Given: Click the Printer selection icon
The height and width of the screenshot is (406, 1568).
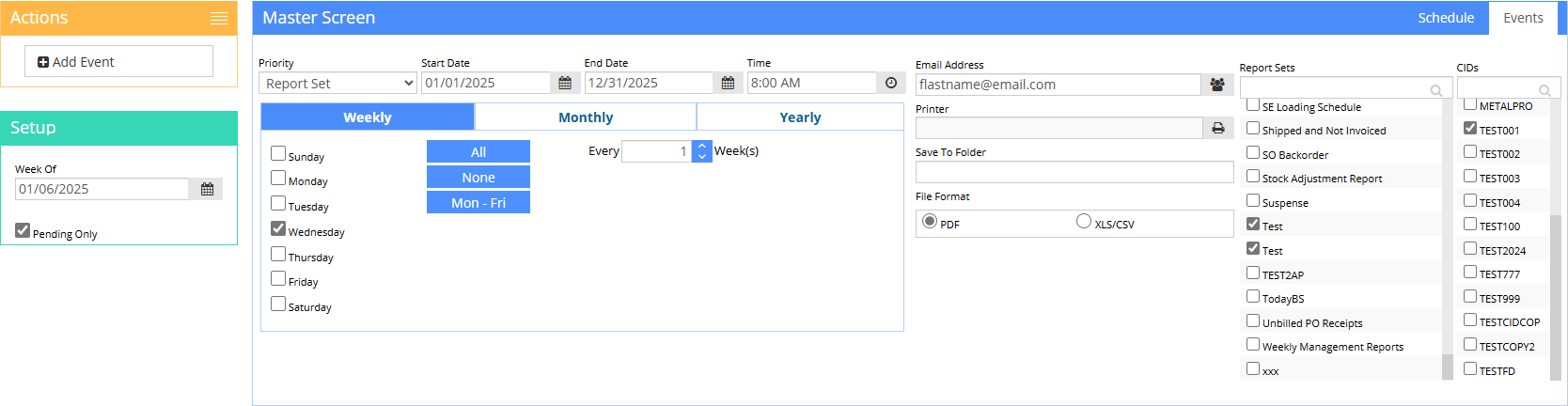Looking at the screenshot, I should 1218,128.
